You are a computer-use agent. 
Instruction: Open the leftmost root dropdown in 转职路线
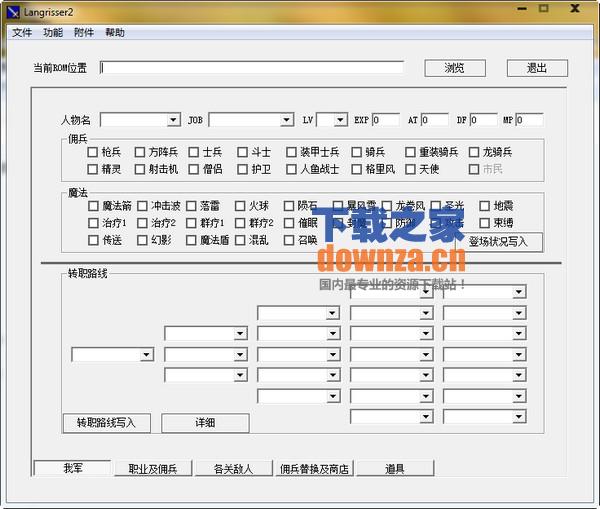113,355
